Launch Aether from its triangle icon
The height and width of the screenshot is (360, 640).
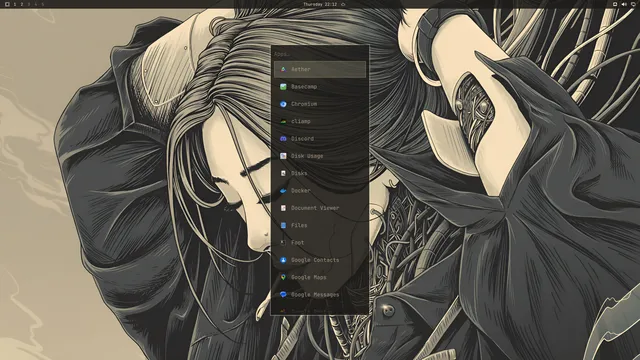(283, 69)
